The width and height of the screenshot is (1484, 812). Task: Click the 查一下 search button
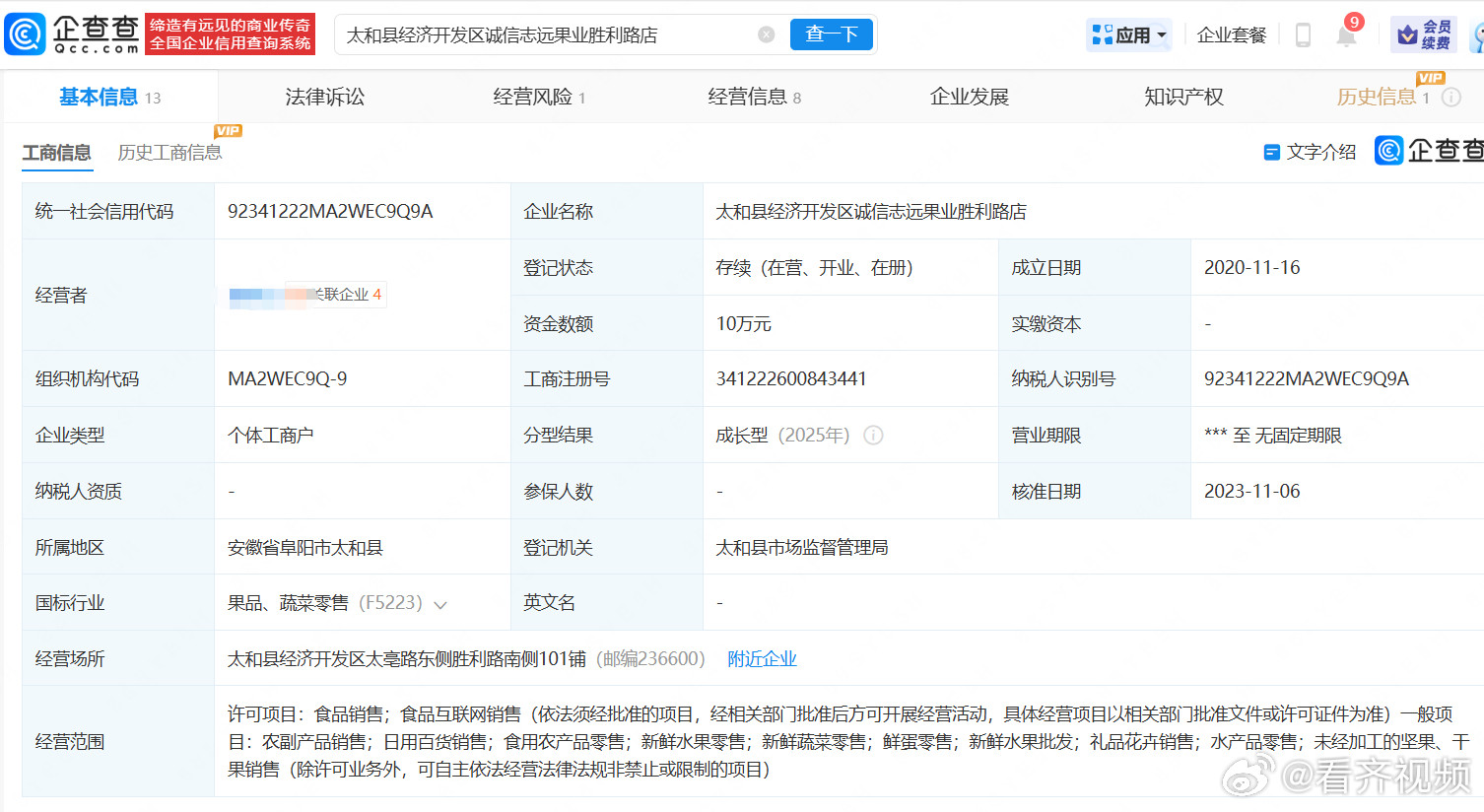[831, 34]
